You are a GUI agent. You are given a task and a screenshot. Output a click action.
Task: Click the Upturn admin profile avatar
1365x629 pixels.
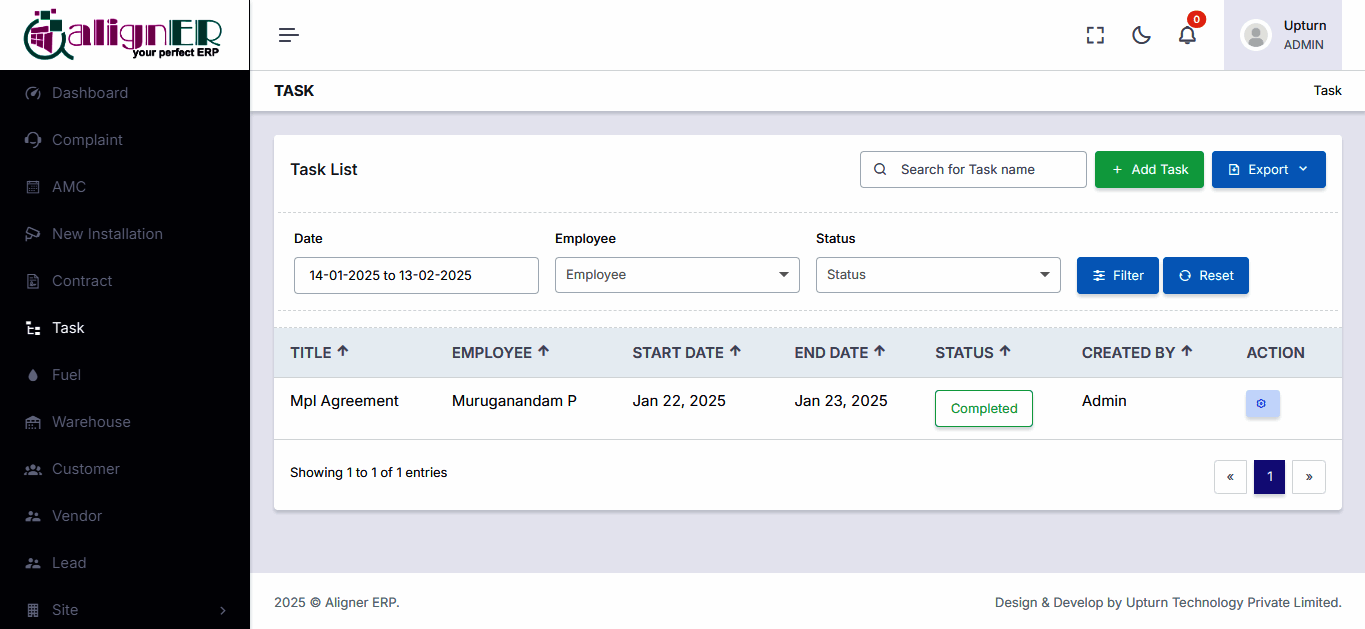[x=1256, y=35]
